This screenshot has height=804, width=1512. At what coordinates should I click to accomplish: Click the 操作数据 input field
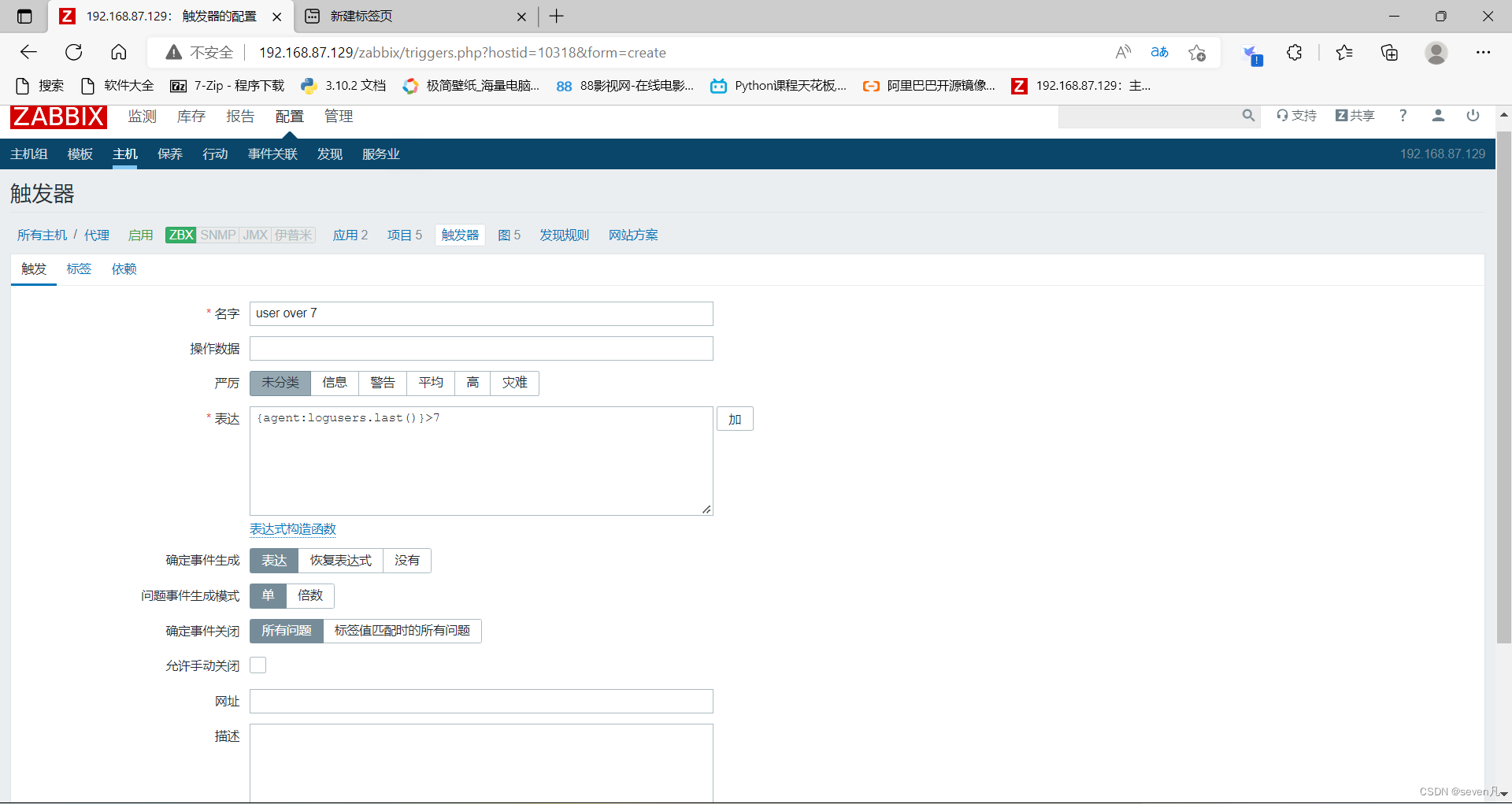tap(481, 349)
